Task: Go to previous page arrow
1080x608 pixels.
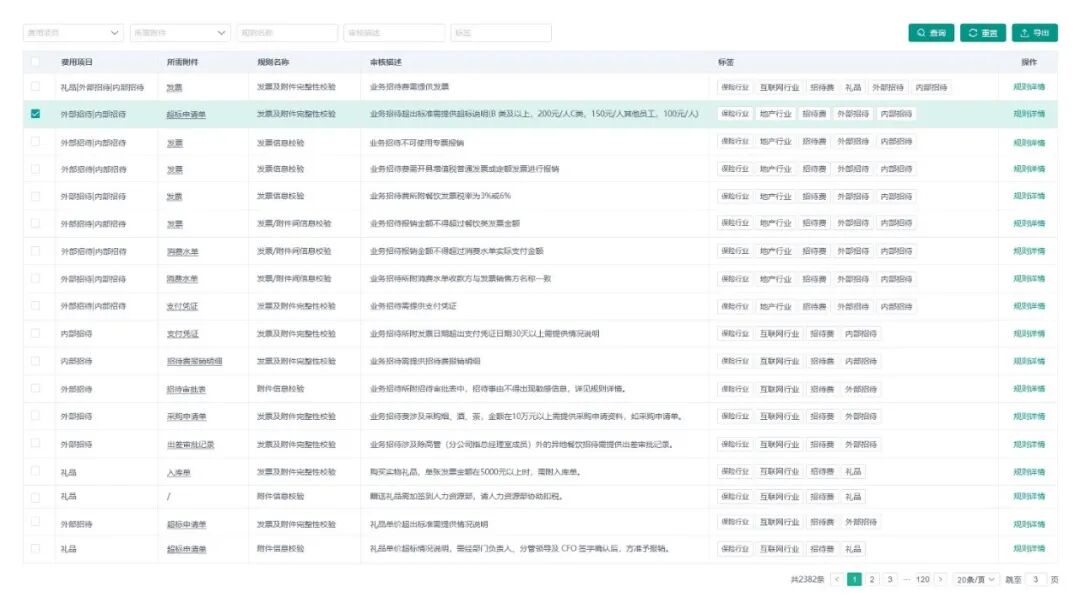Action: [837, 579]
